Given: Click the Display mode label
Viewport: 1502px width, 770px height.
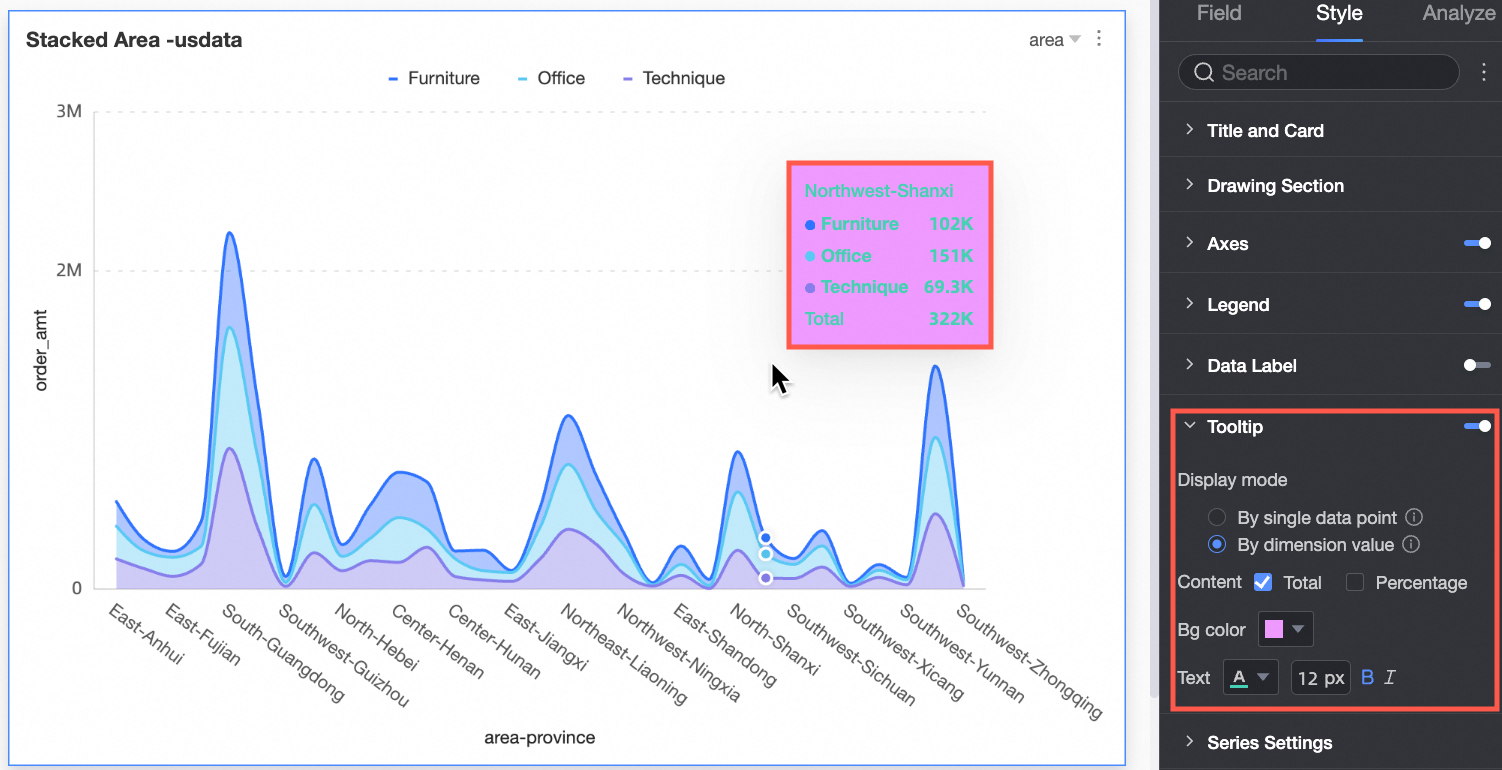Looking at the screenshot, I should (1232, 479).
